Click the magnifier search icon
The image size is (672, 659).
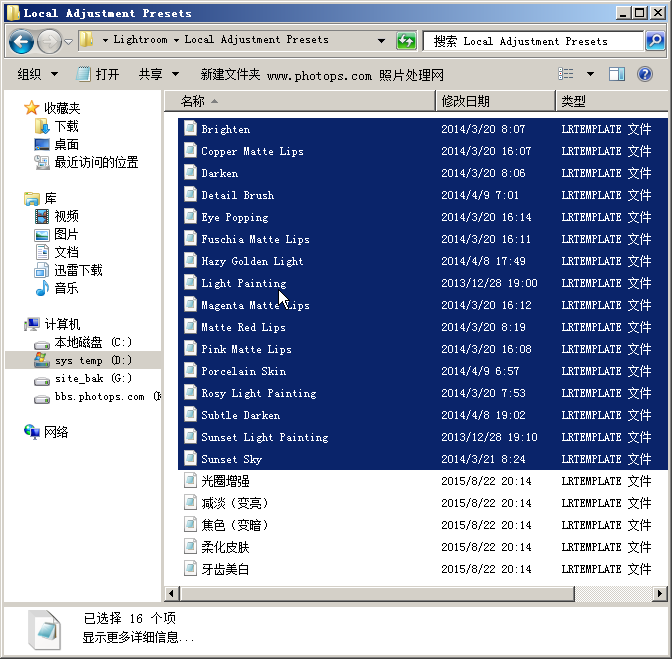tap(655, 41)
